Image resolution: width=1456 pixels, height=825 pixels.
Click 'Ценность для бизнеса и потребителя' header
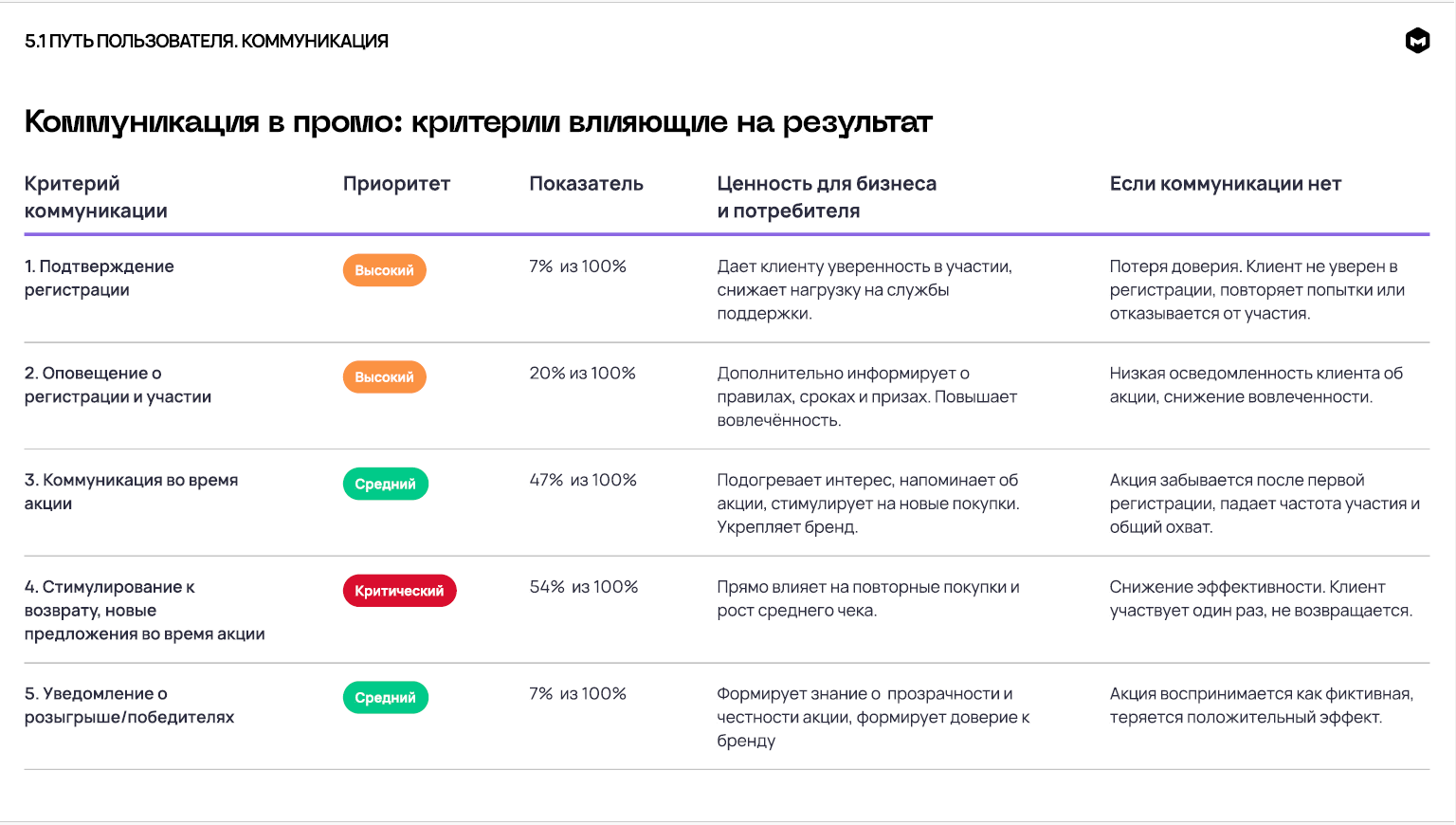pos(826,197)
